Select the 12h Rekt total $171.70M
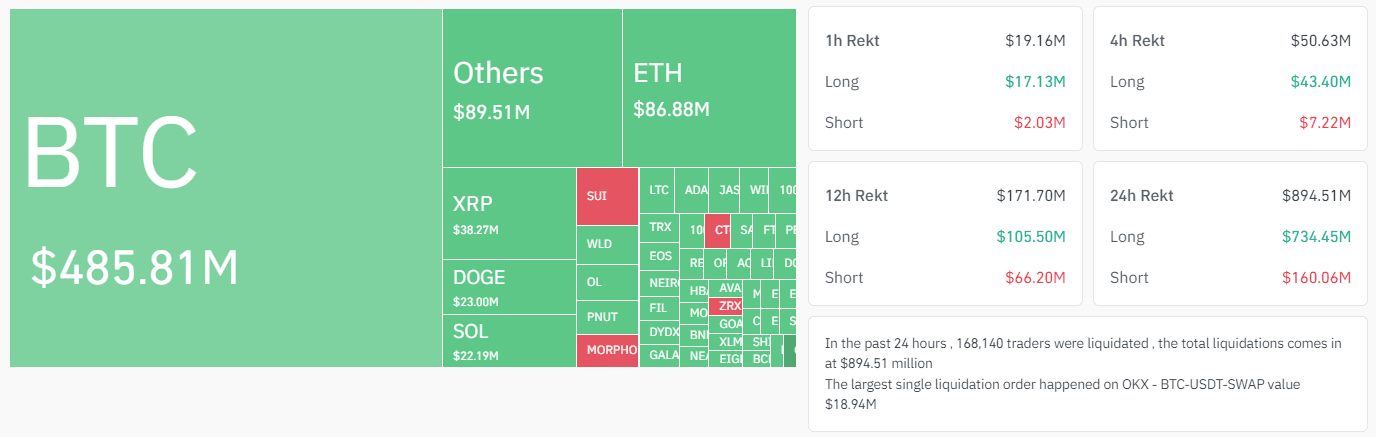Screen dimensions: 1376x437 (x=1031, y=196)
